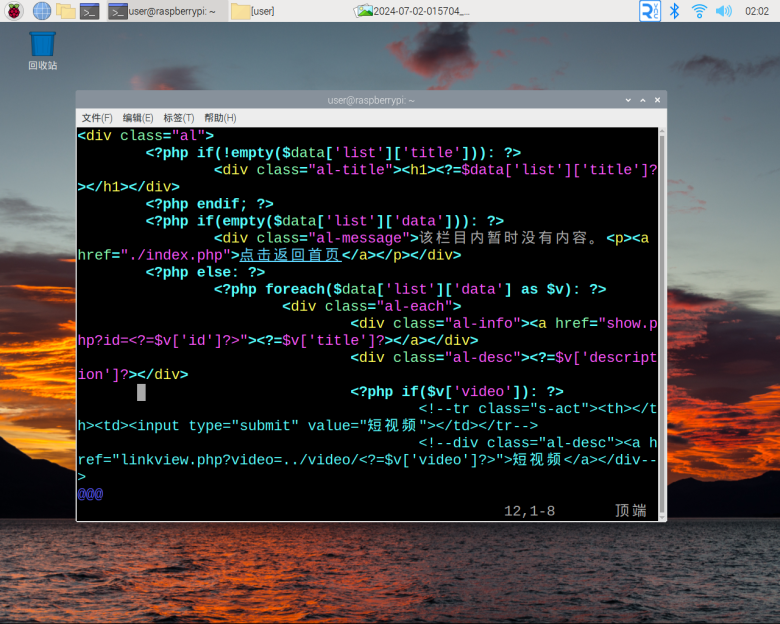This screenshot has height=624, width=780.
Task: Open the Bluetooth tray menu
Action: point(675,11)
